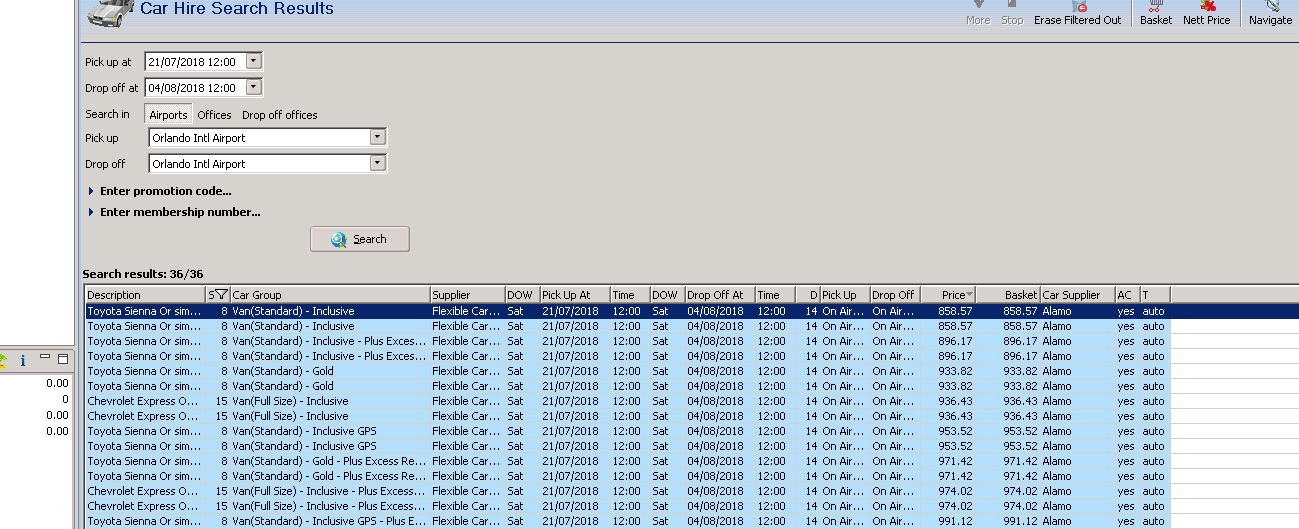The width and height of the screenshot is (1299, 529).
Task: Open the Pick up at date dropdown
Action: [253, 61]
